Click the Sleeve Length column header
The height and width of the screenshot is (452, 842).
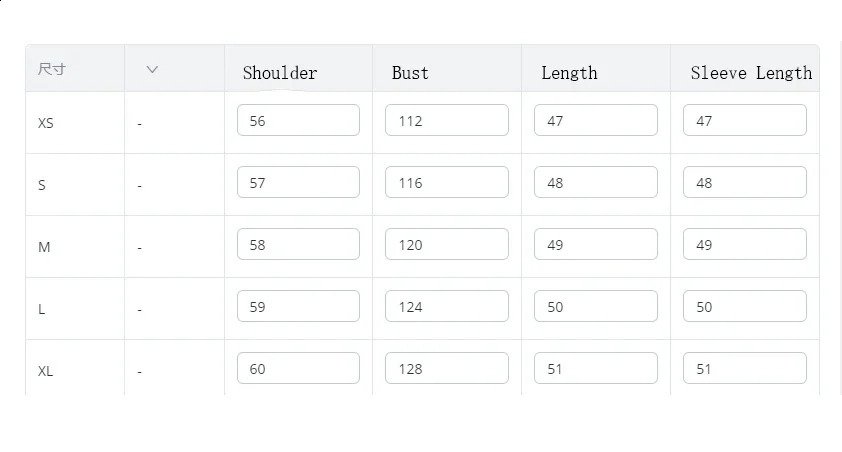(x=751, y=73)
